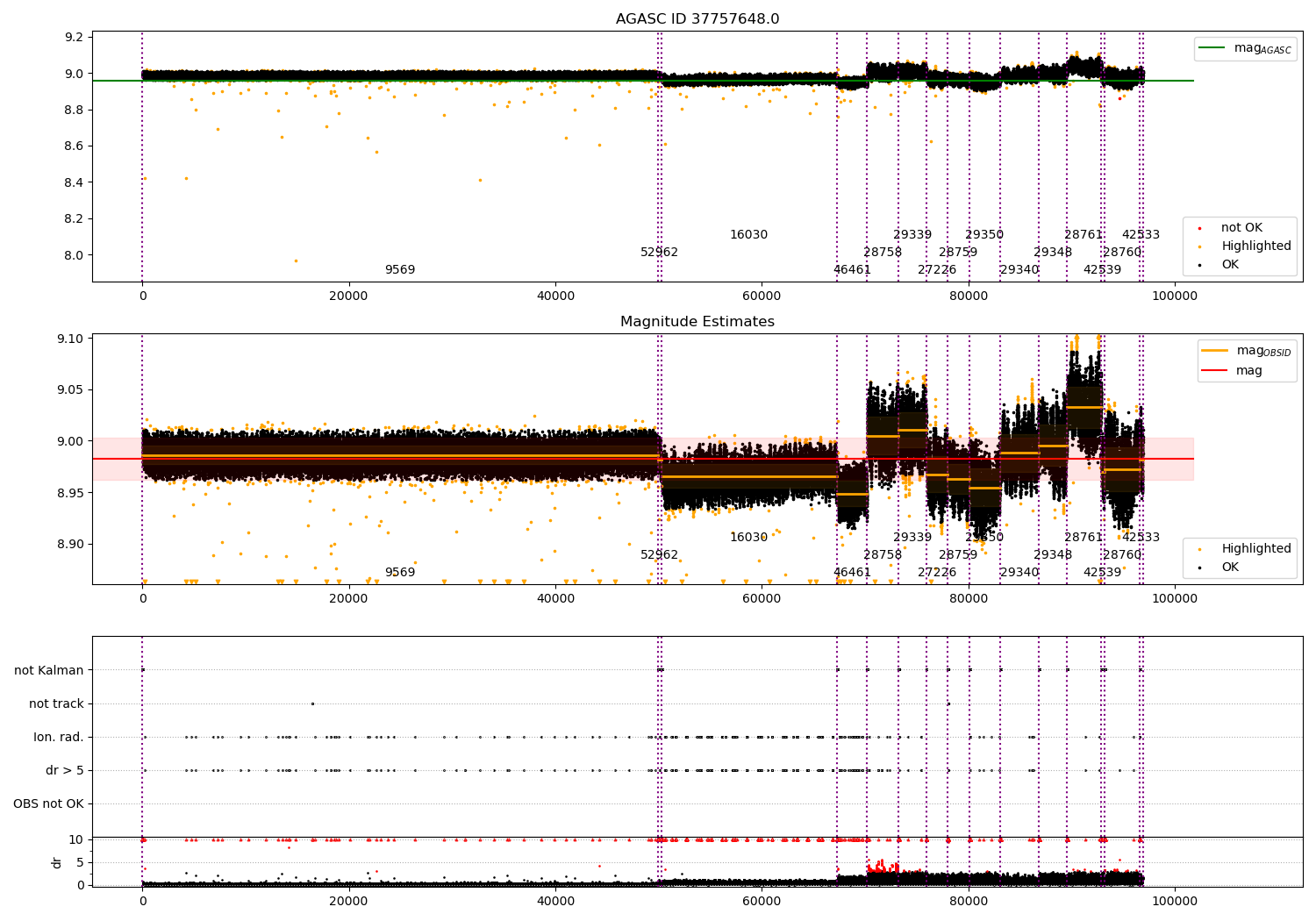The image size is (1316, 921).
Task: Click the 100000 x-axis tick of the top plot
Action: coord(1174,296)
